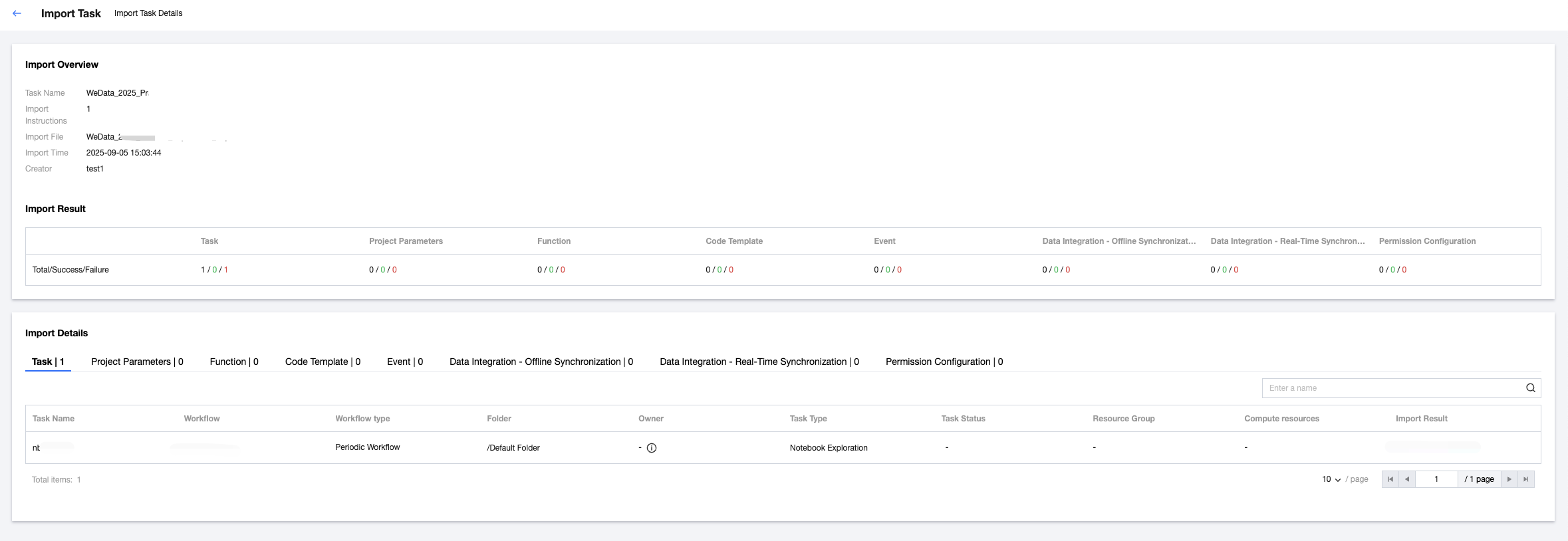Click the info icon in Owner column
Viewport: 1568px width, 541px height.
point(652,448)
